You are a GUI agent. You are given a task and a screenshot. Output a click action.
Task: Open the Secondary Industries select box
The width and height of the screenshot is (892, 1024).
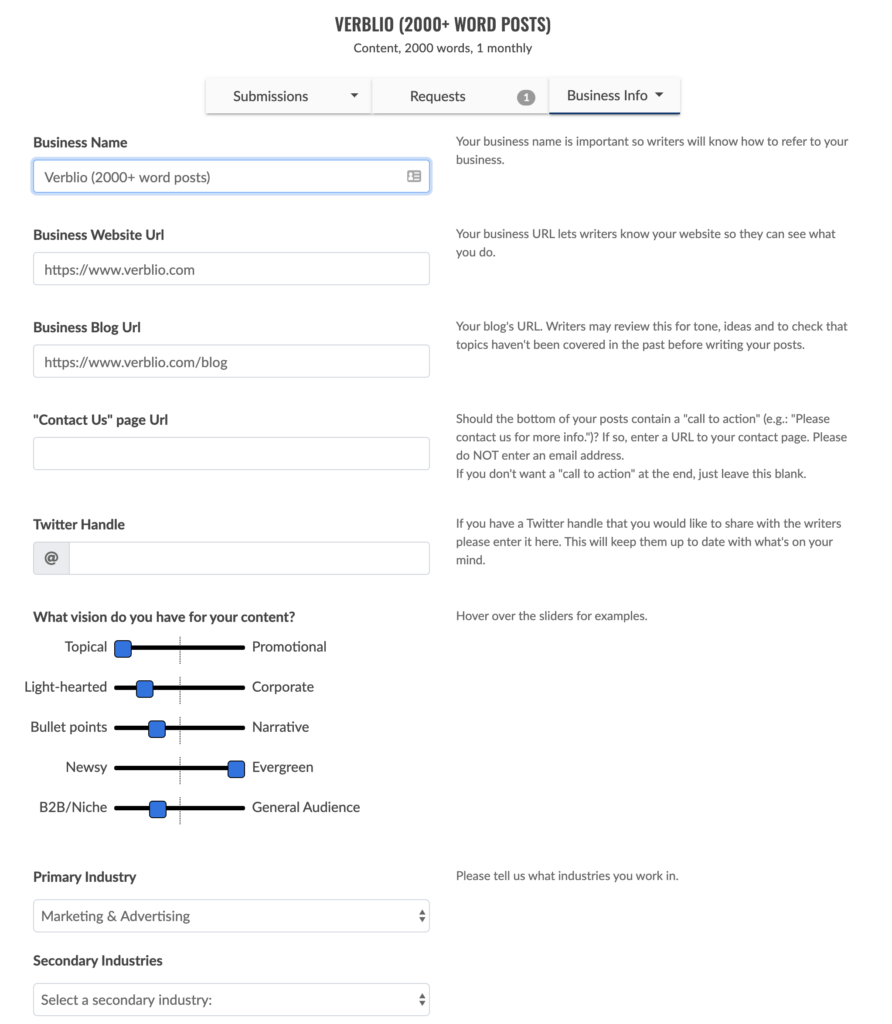click(x=231, y=1000)
